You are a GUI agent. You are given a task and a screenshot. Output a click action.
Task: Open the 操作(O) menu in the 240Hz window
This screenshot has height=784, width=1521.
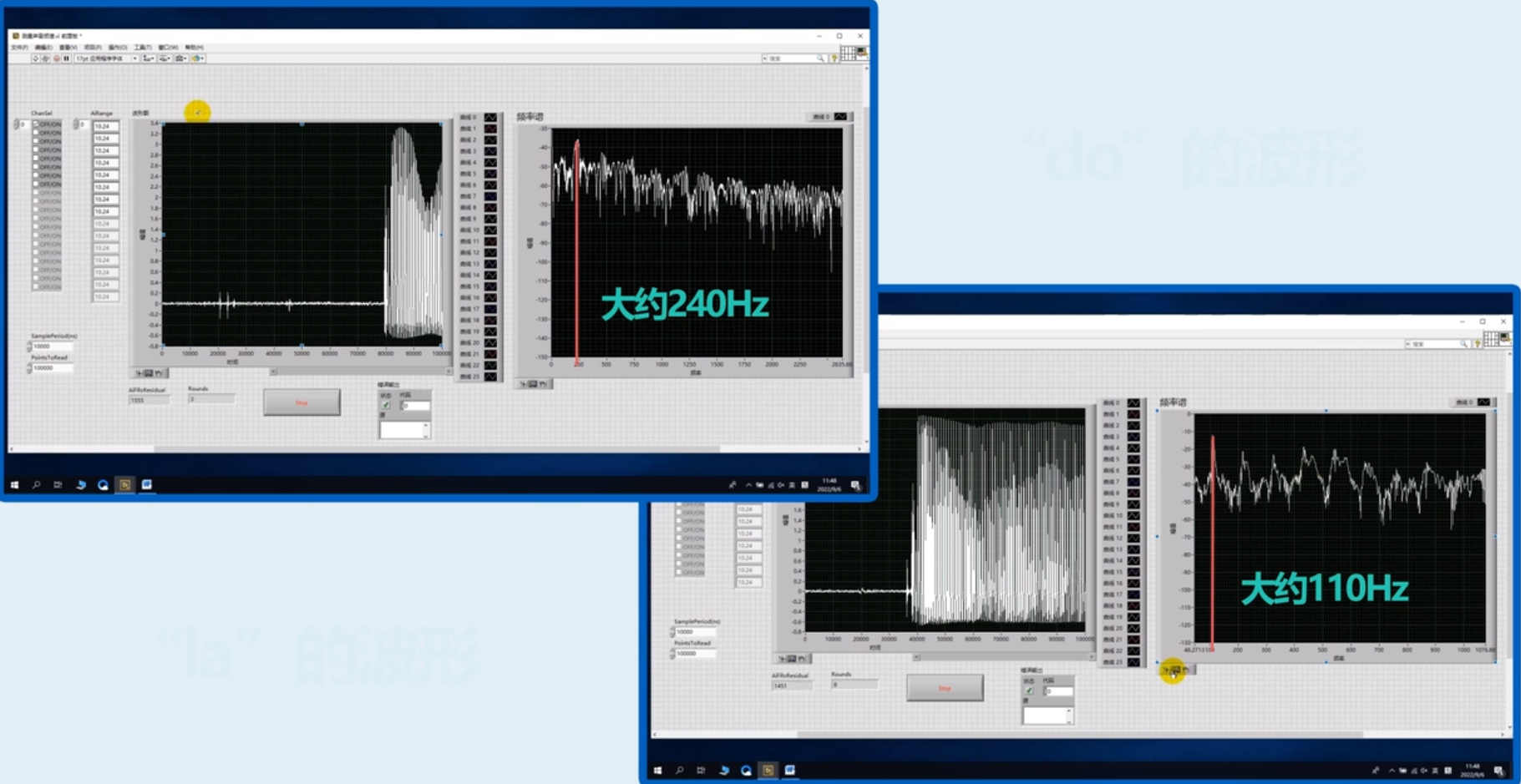[x=117, y=48]
